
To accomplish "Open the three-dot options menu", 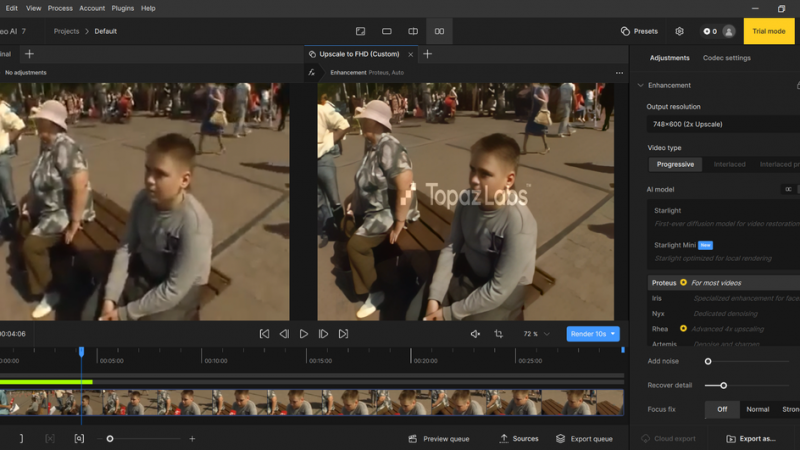I will pyautogui.click(x=619, y=72).
